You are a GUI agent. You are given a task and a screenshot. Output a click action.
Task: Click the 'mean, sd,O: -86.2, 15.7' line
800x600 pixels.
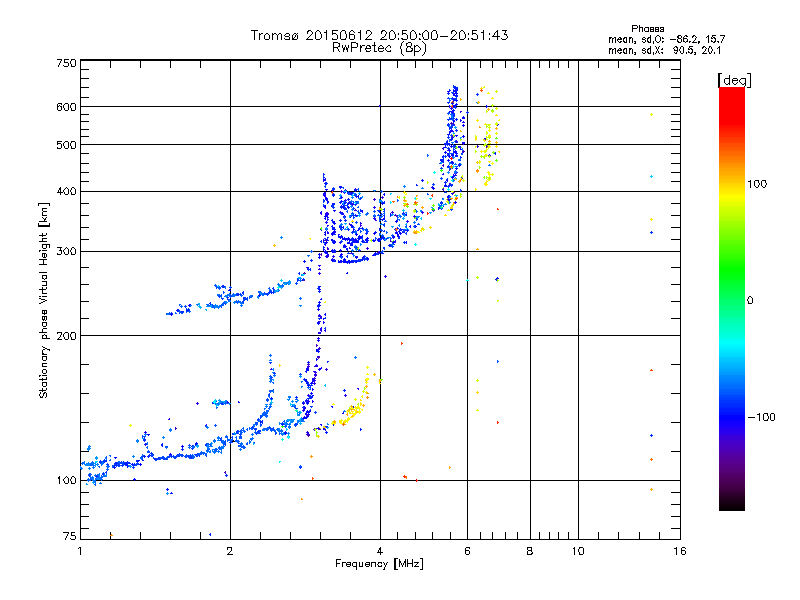coord(666,39)
